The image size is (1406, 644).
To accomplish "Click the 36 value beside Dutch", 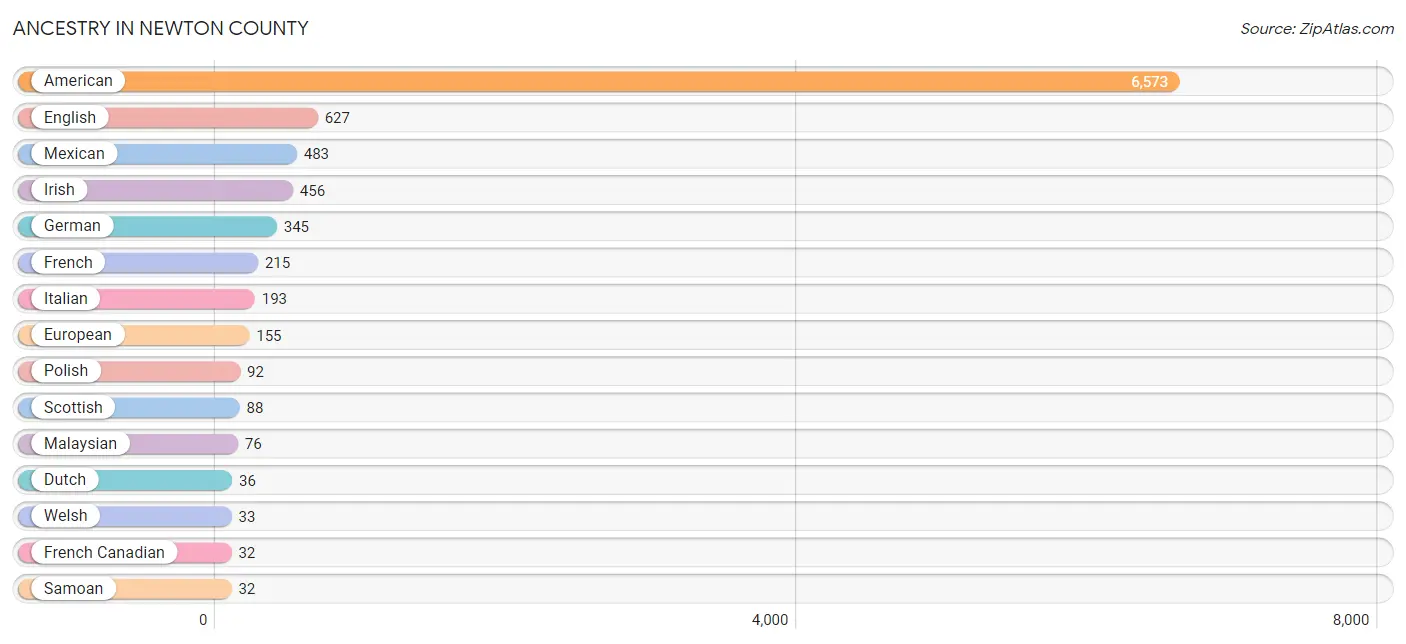I will tap(247, 480).
